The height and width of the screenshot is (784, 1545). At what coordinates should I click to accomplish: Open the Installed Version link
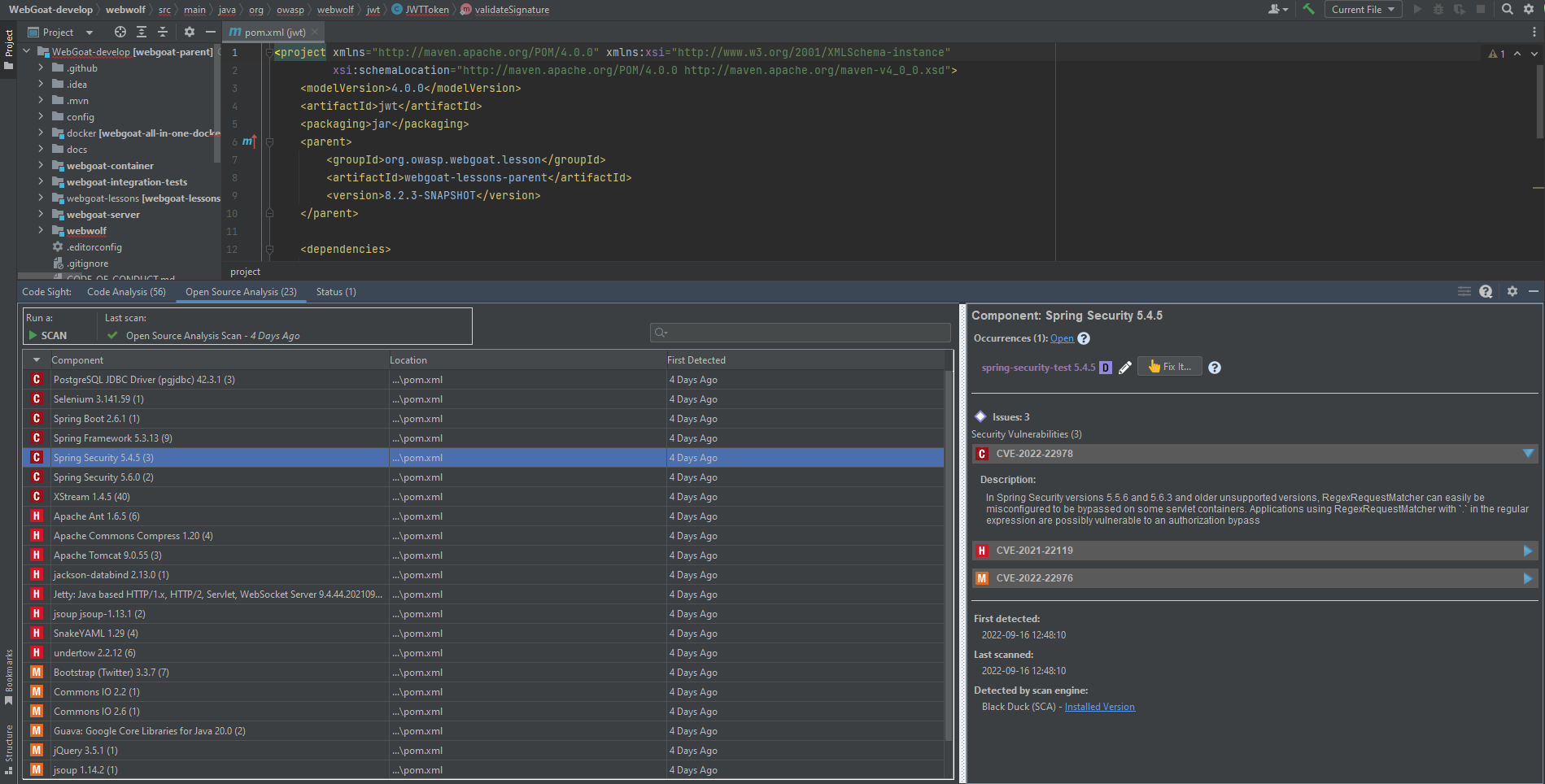click(1100, 706)
